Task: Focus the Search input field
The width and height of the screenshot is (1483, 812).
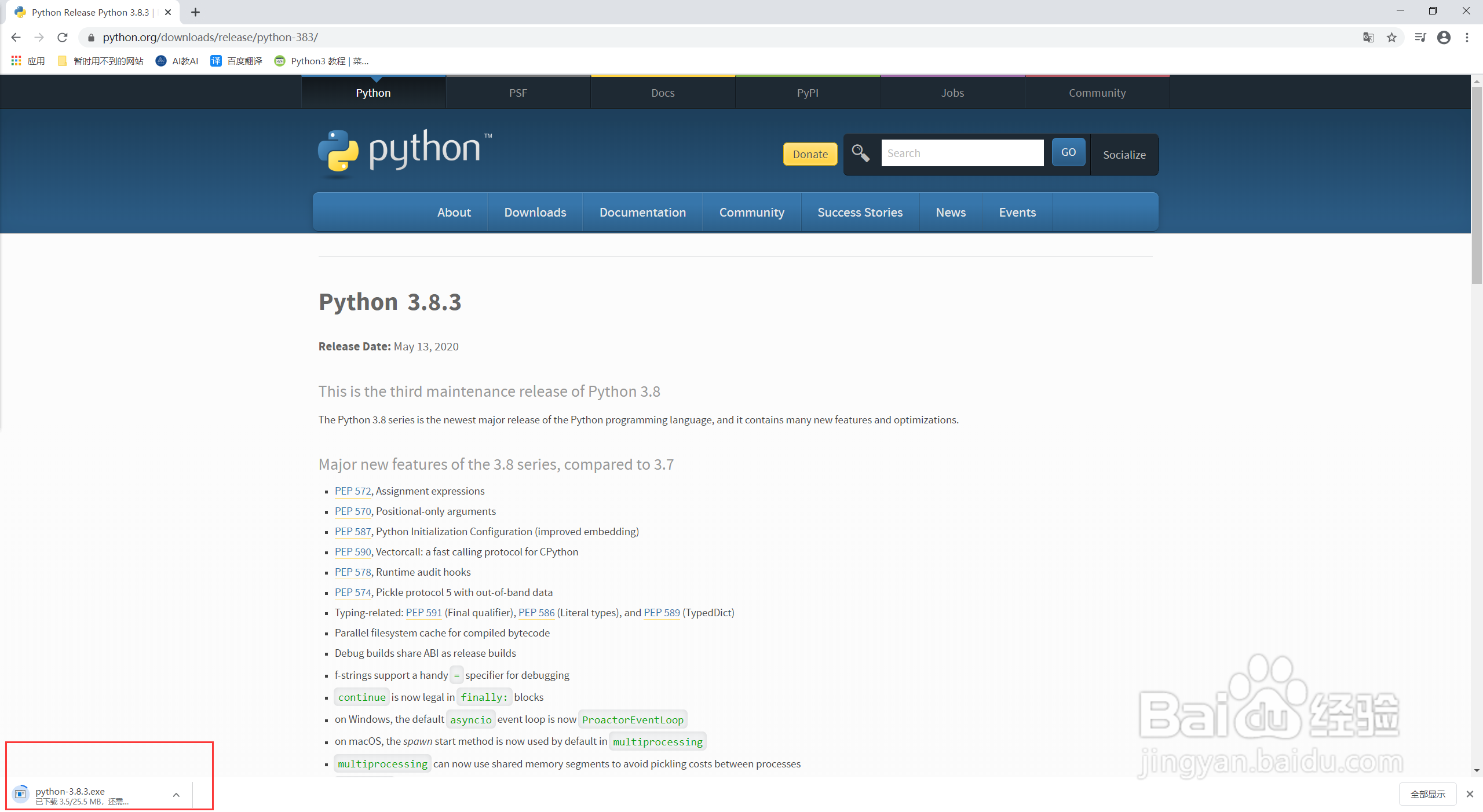Action: [x=962, y=153]
